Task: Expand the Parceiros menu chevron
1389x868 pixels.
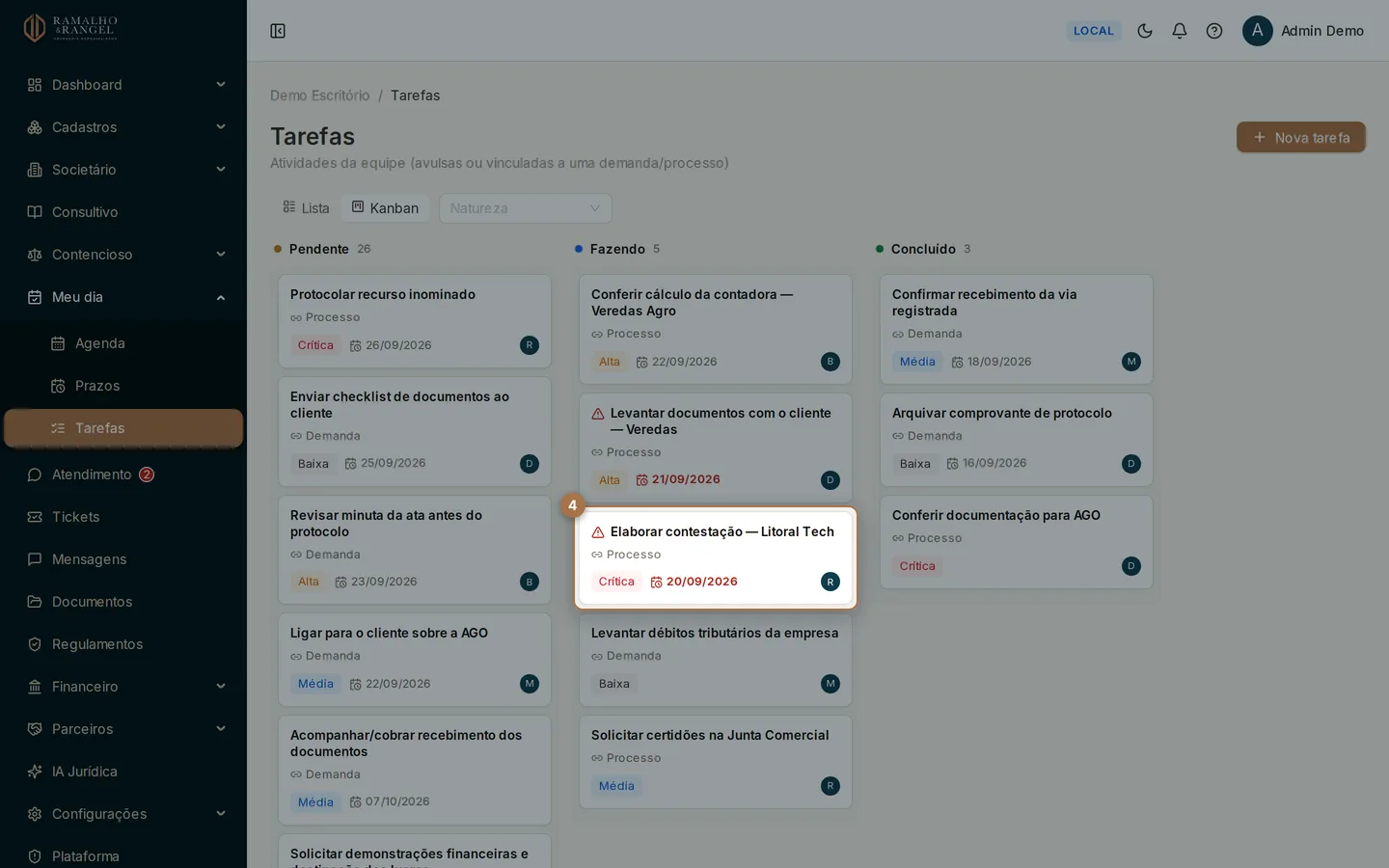Action: coord(221,729)
